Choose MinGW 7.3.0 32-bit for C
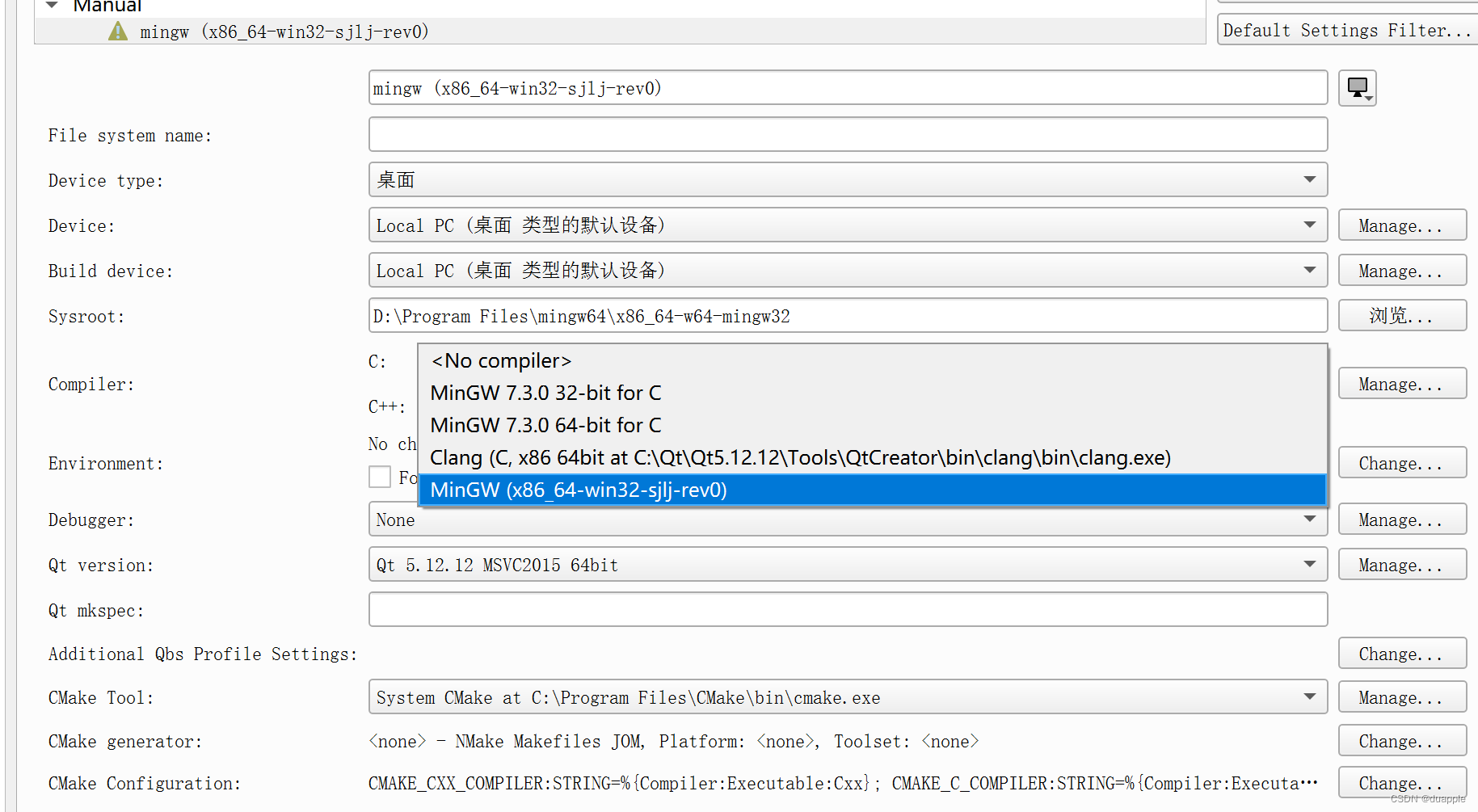Screen dimensions: 1478x812 click(x=873, y=393)
